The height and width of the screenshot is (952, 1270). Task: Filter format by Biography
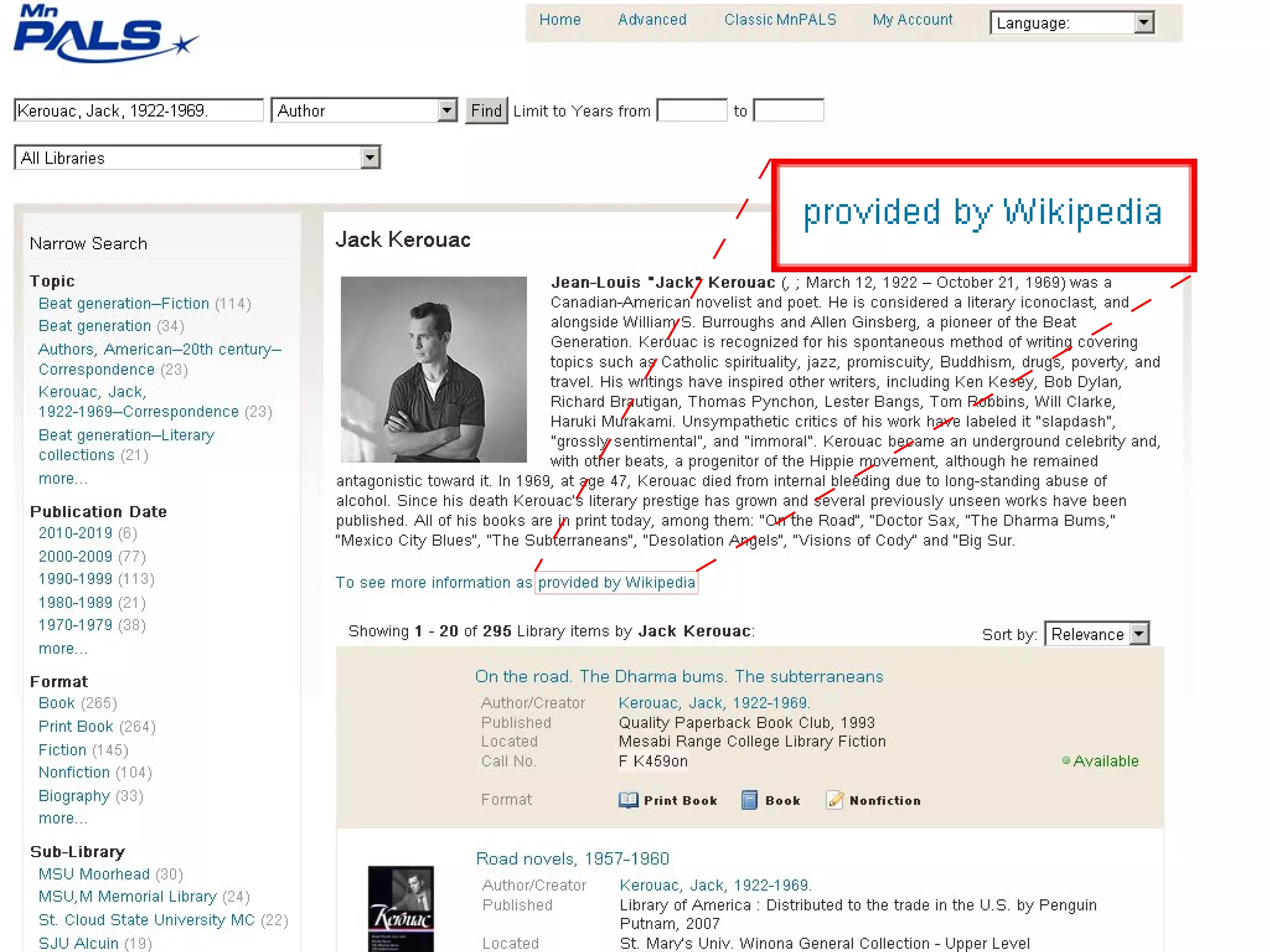click(x=74, y=796)
